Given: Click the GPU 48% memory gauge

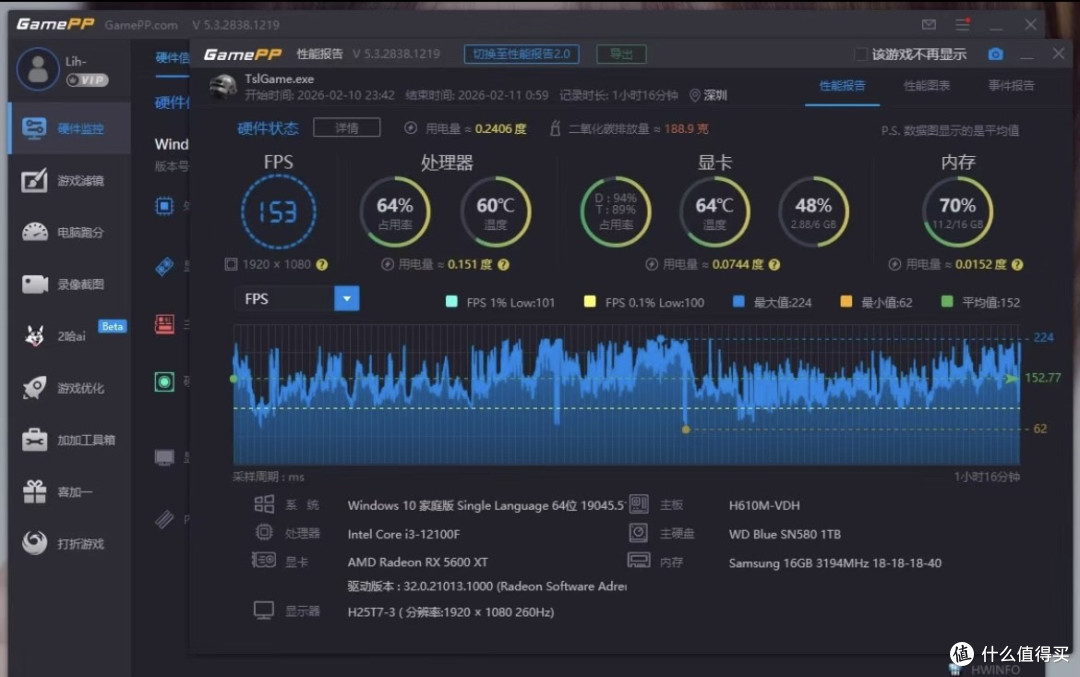Looking at the screenshot, I should [x=813, y=212].
